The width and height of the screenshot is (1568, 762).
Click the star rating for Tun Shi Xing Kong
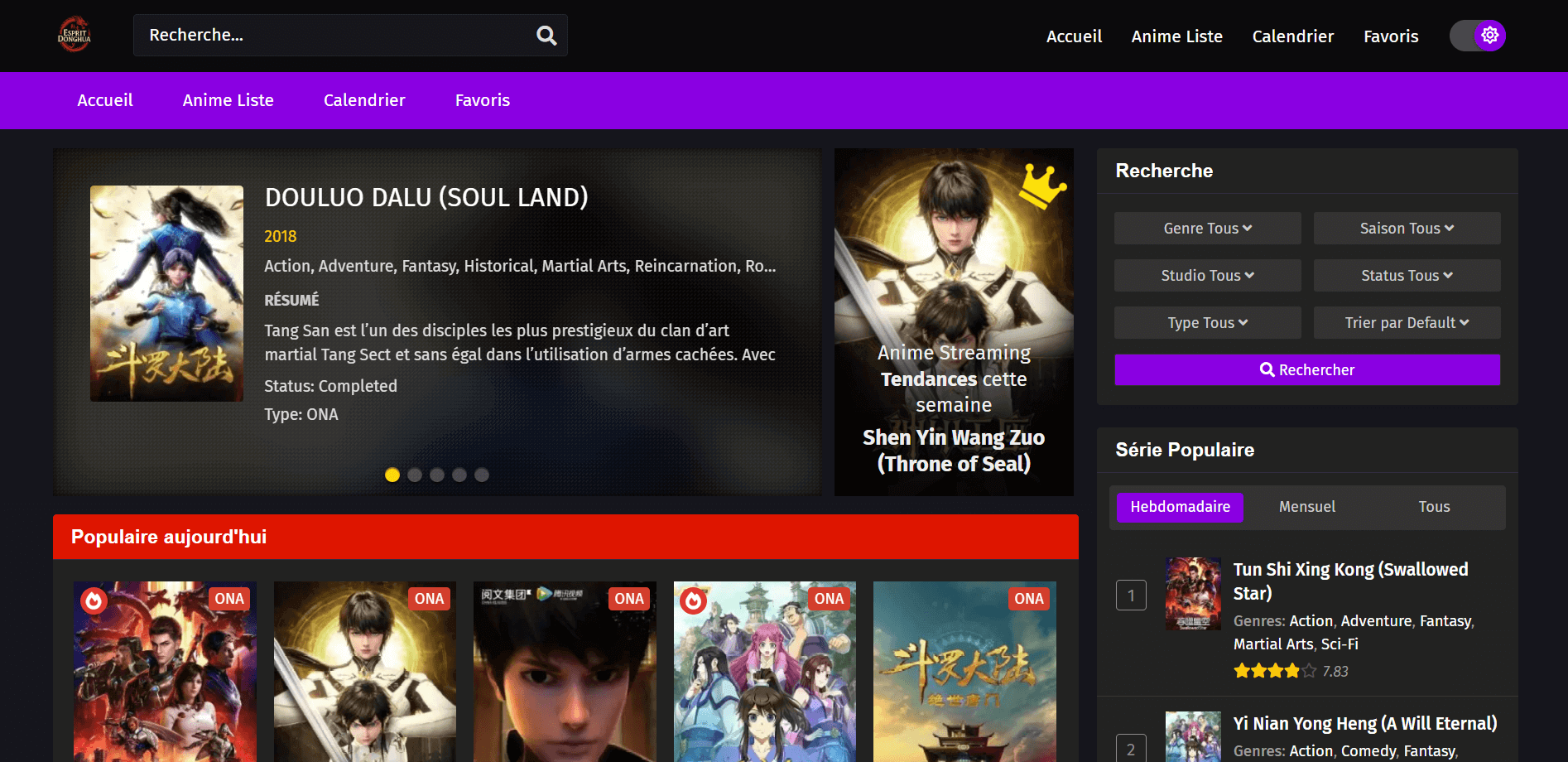pyautogui.click(x=1274, y=671)
